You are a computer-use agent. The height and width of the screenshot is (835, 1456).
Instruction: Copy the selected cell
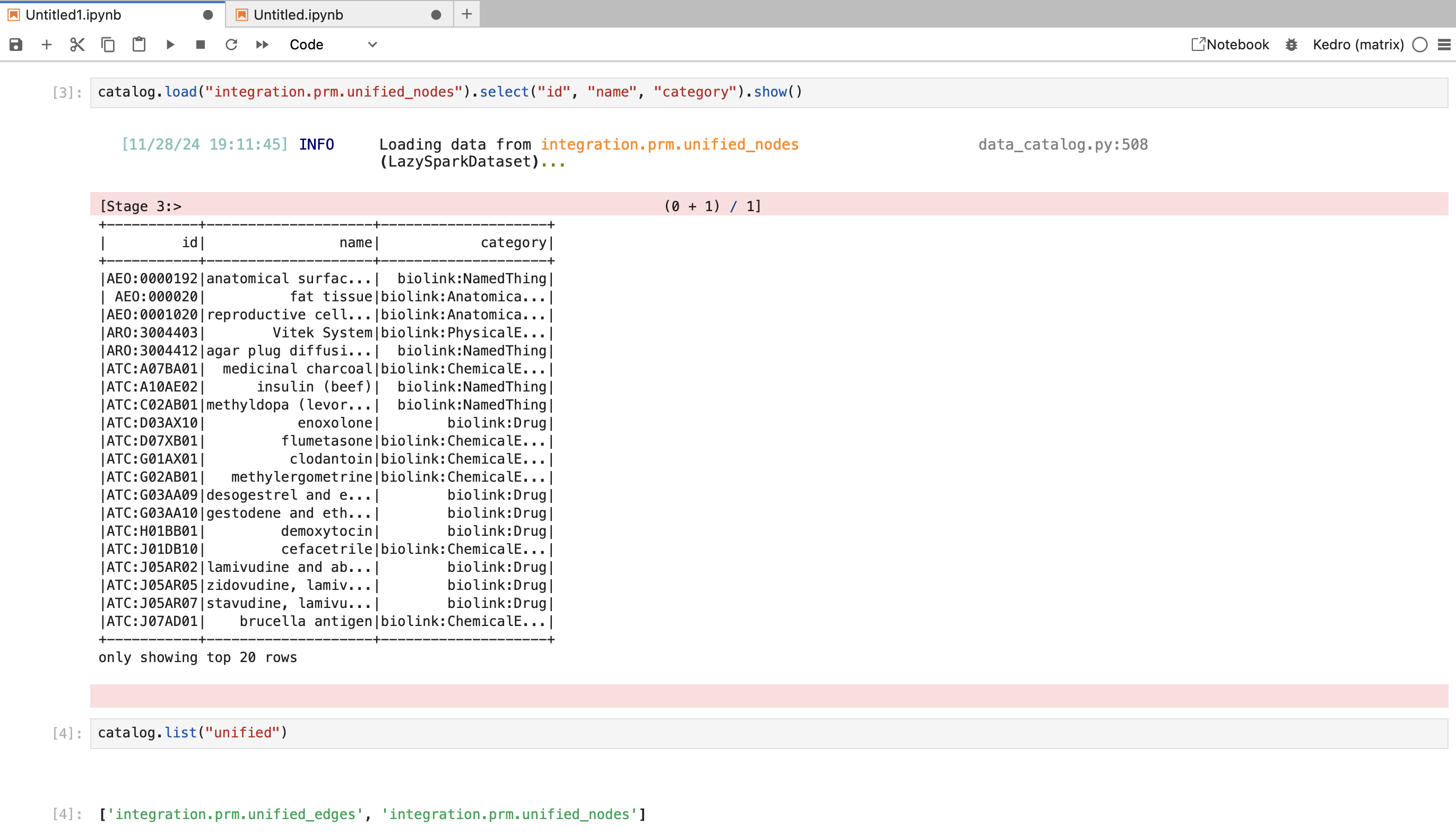click(108, 45)
